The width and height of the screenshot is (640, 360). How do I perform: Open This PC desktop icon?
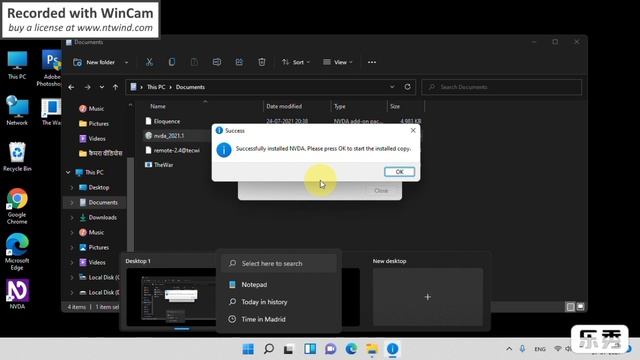tap(17, 65)
